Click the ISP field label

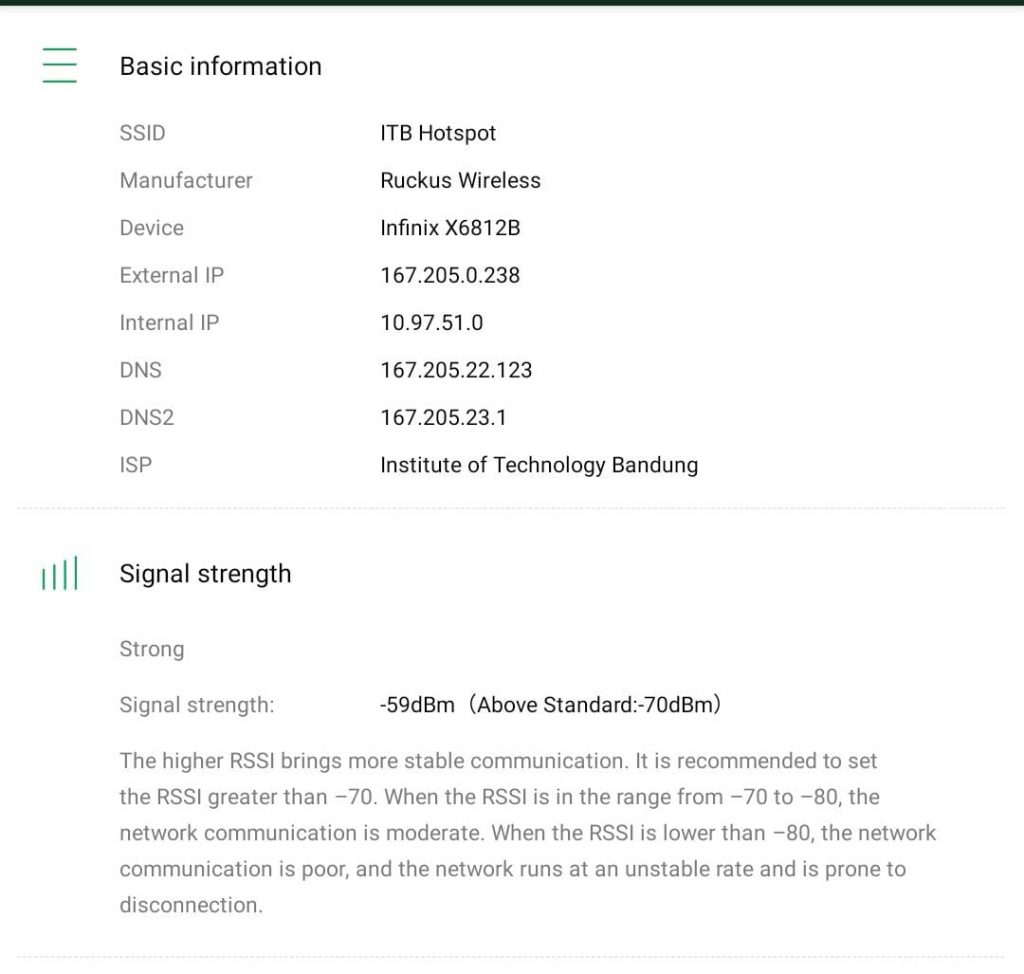pyautogui.click(x=136, y=465)
